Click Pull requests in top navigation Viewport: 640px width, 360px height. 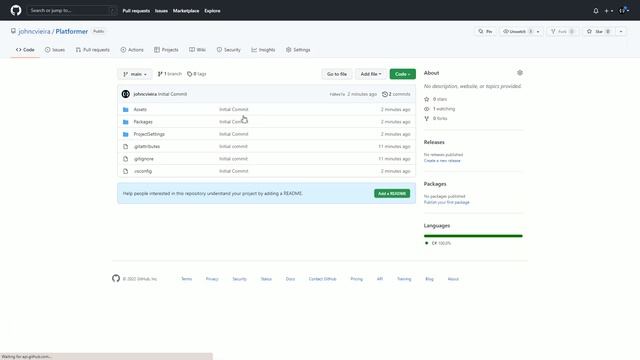point(136,11)
